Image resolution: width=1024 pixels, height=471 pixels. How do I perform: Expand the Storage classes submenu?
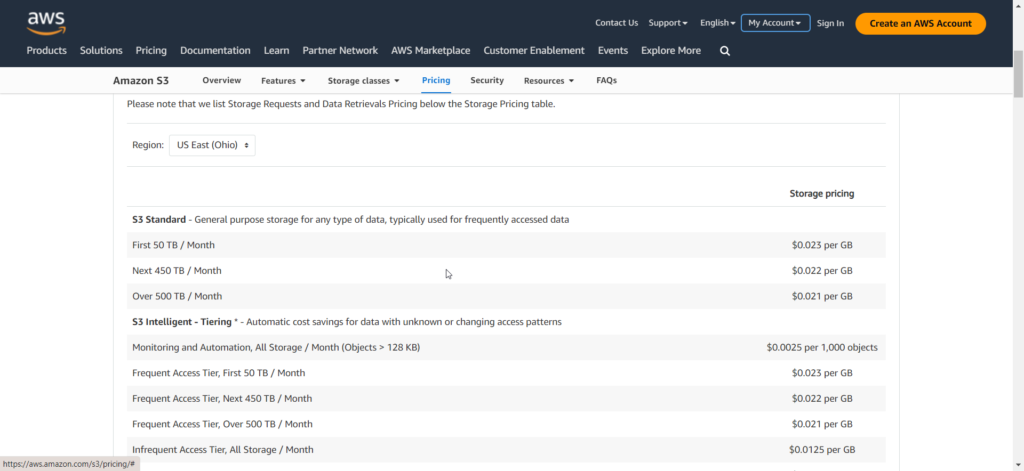click(x=364, y=81)
